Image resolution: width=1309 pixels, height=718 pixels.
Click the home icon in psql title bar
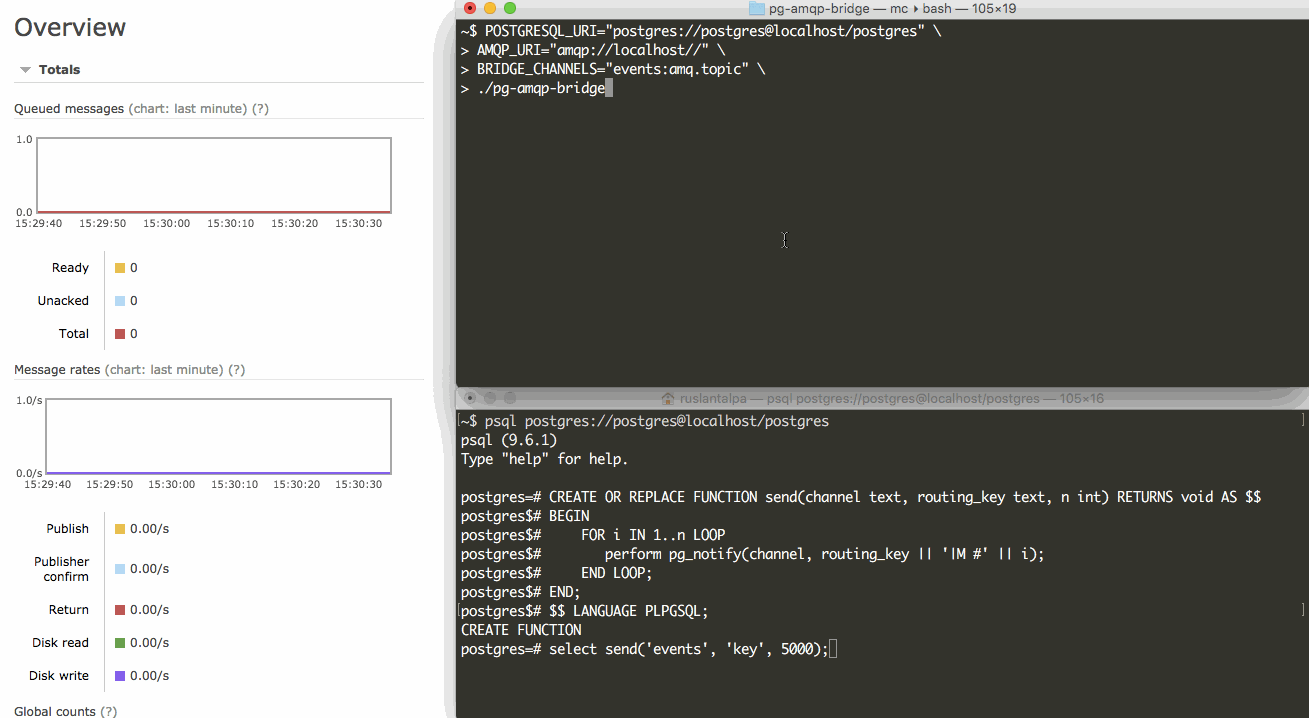(x=668, y=399)
